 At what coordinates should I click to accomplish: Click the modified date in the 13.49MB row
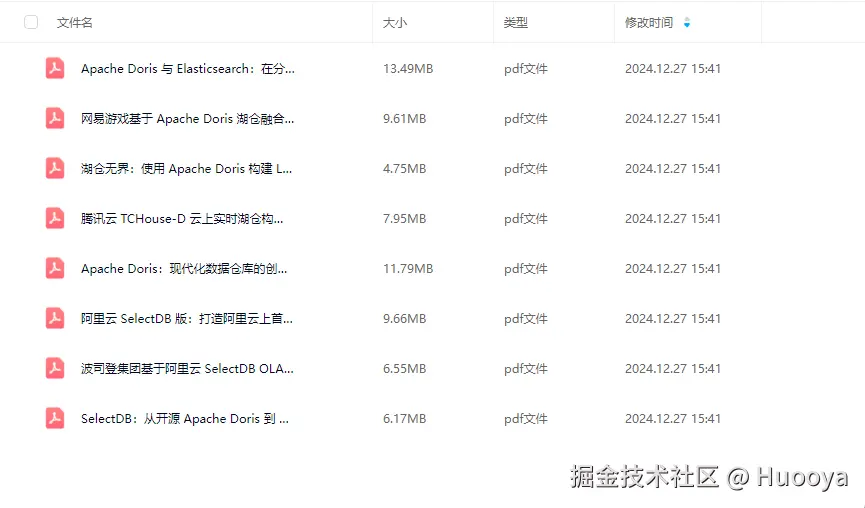pos(672,69)
